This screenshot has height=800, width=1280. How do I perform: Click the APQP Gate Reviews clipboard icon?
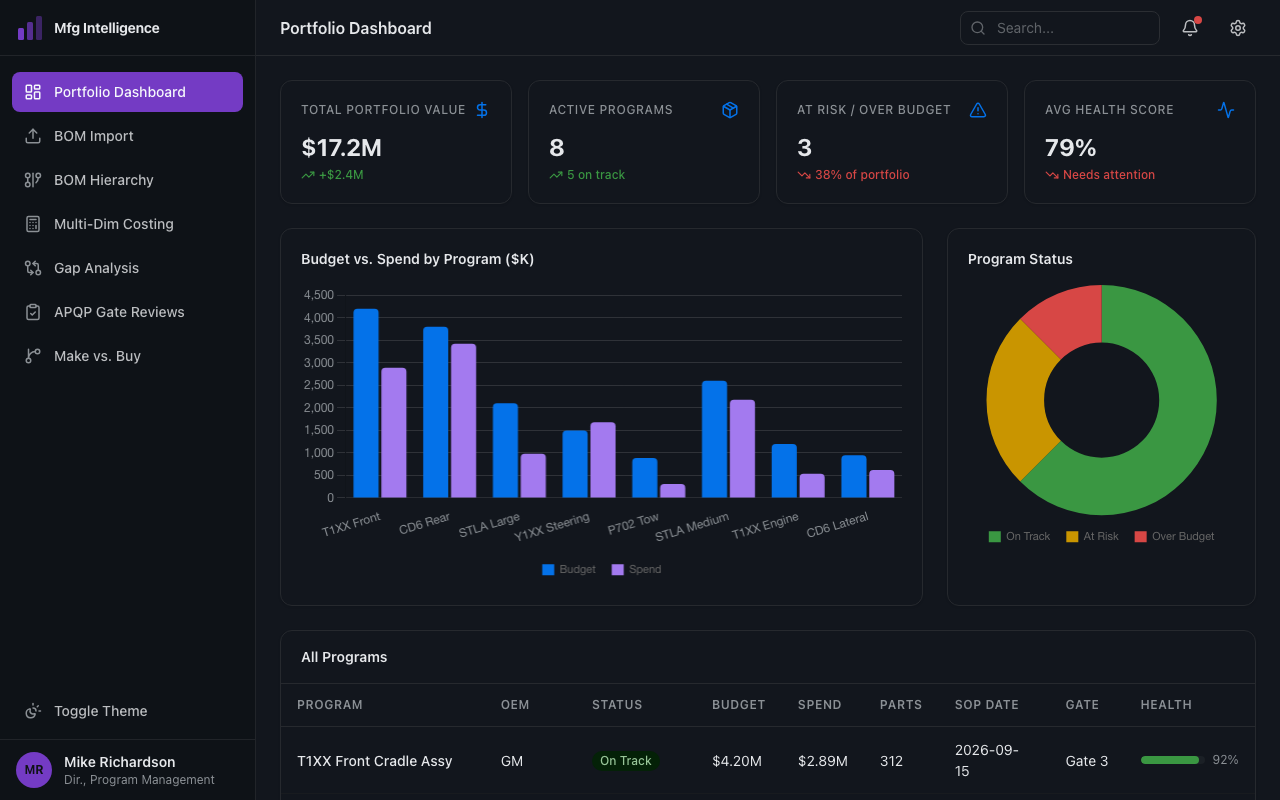pyautogui.click(x=33, y=312)
